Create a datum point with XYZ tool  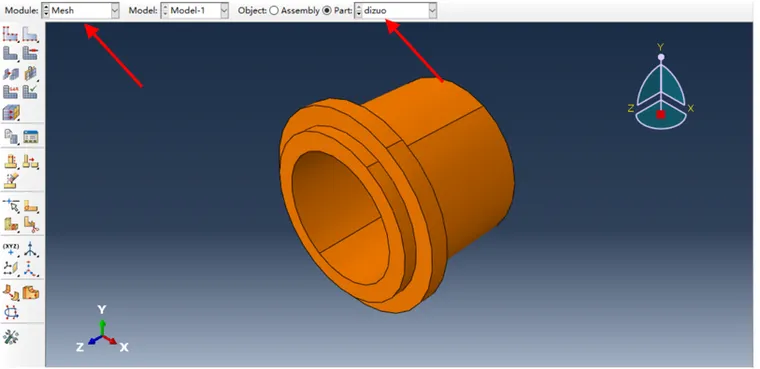coord(10,250)
